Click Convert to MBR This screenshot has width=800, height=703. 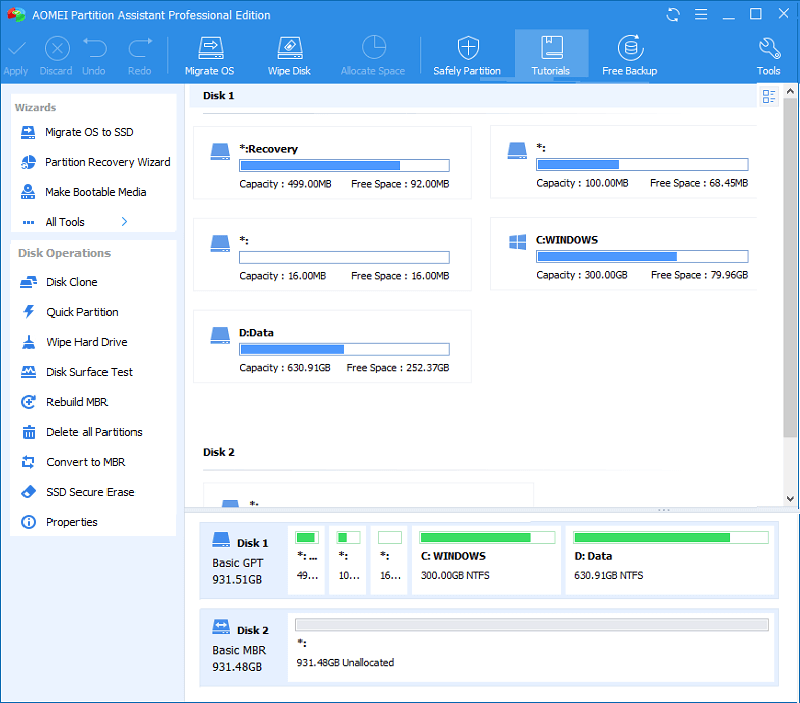(72, 462)
